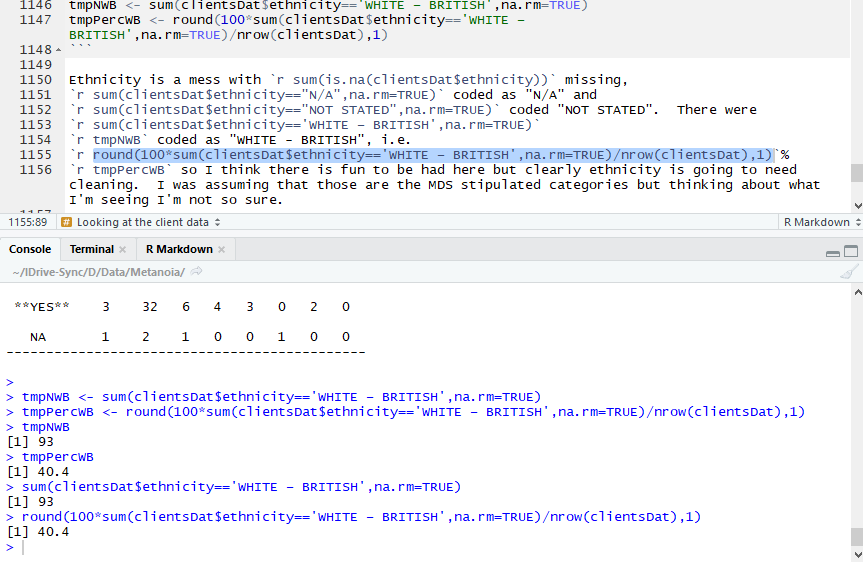
Task: Switch to the Console tab
Action: pyautogui.click(x=30, y=249)
